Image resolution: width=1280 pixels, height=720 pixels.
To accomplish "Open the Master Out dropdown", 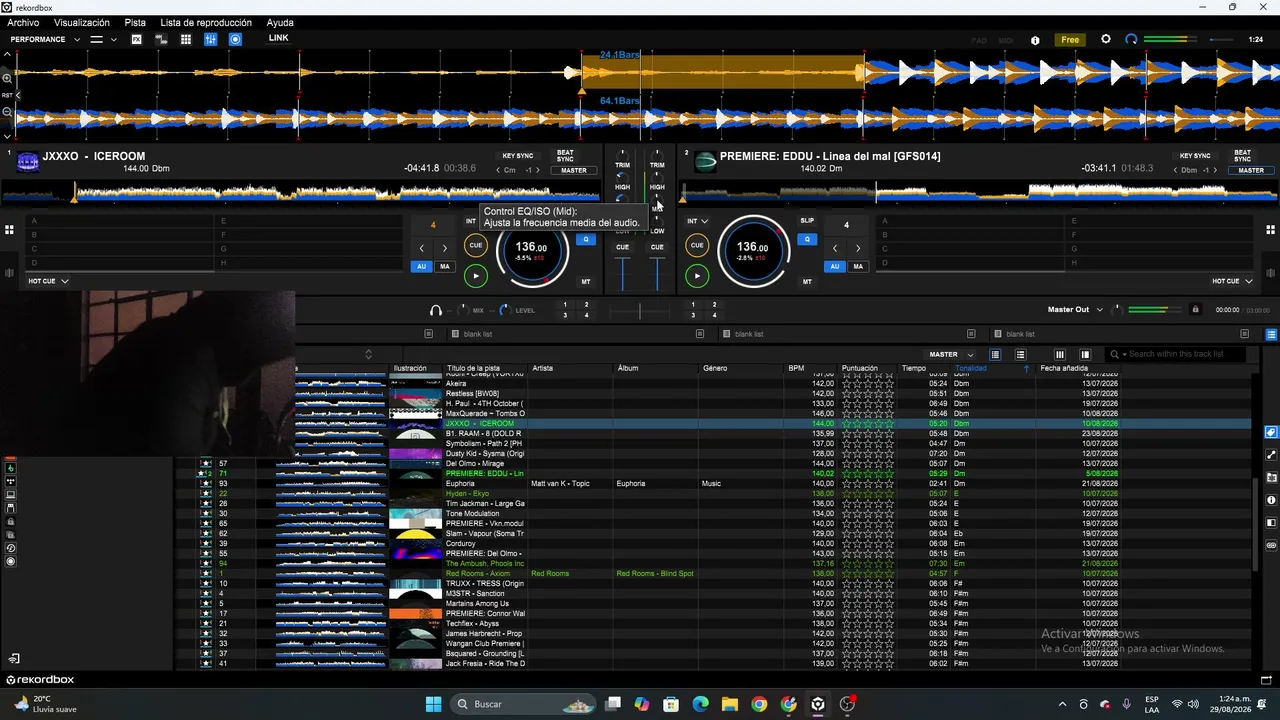I will pyautogui.click(x=1075, y=310).
